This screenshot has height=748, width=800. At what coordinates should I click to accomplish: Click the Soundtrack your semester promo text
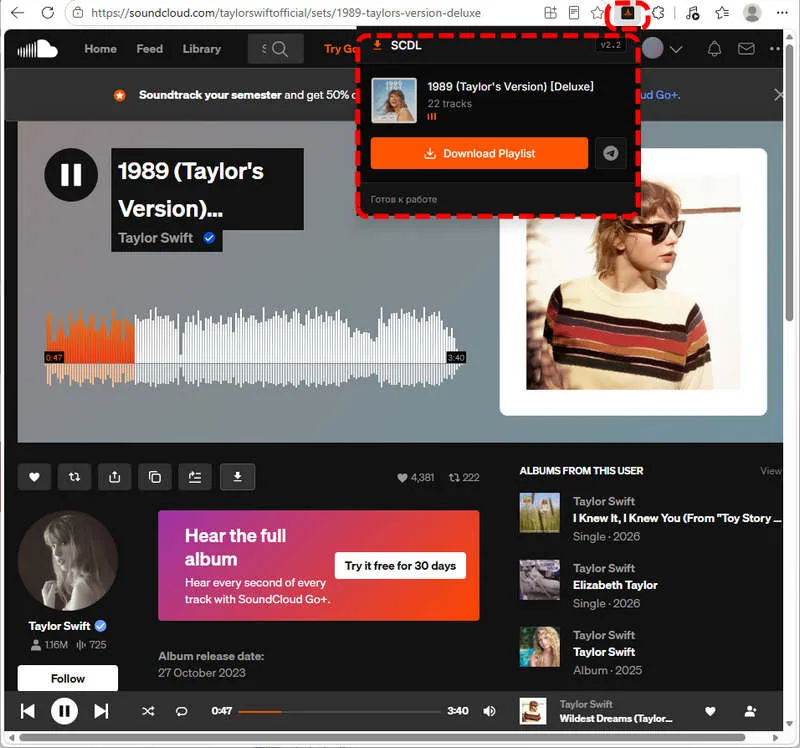click(x=210, y=95)
